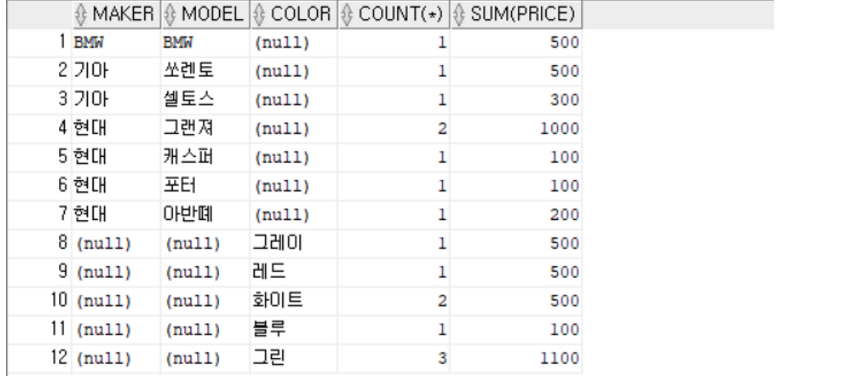Select the 1100 sum price cell
The image size is (854, 376).
coord(516,358)
